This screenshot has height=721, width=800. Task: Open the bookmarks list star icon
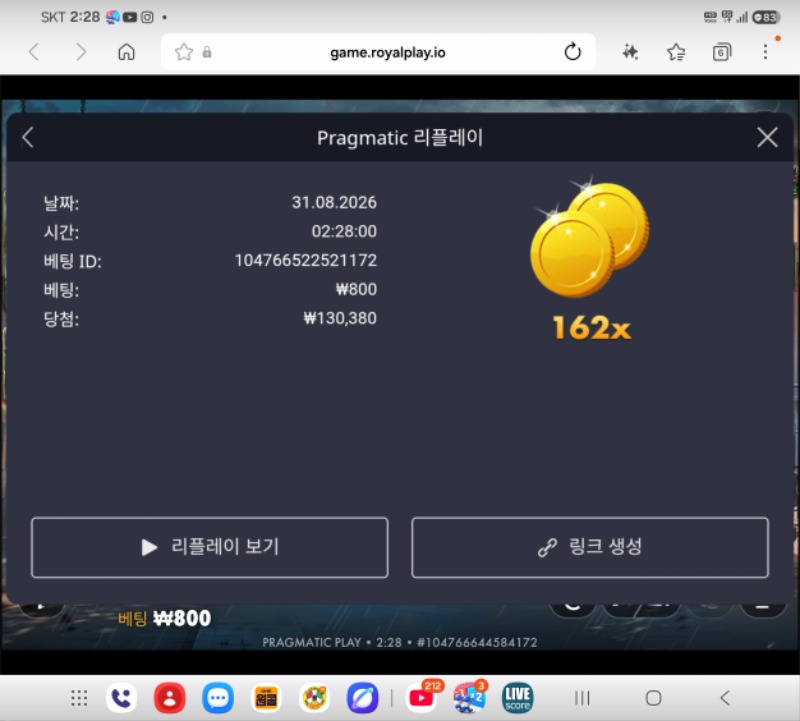tap(676, 52)
